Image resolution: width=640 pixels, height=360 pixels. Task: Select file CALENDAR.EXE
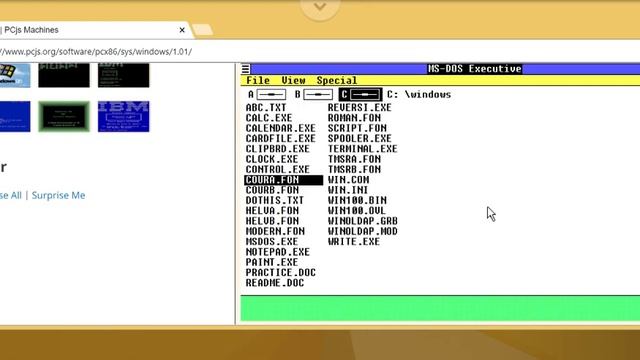pyautogui.click(x=280, y=128)
